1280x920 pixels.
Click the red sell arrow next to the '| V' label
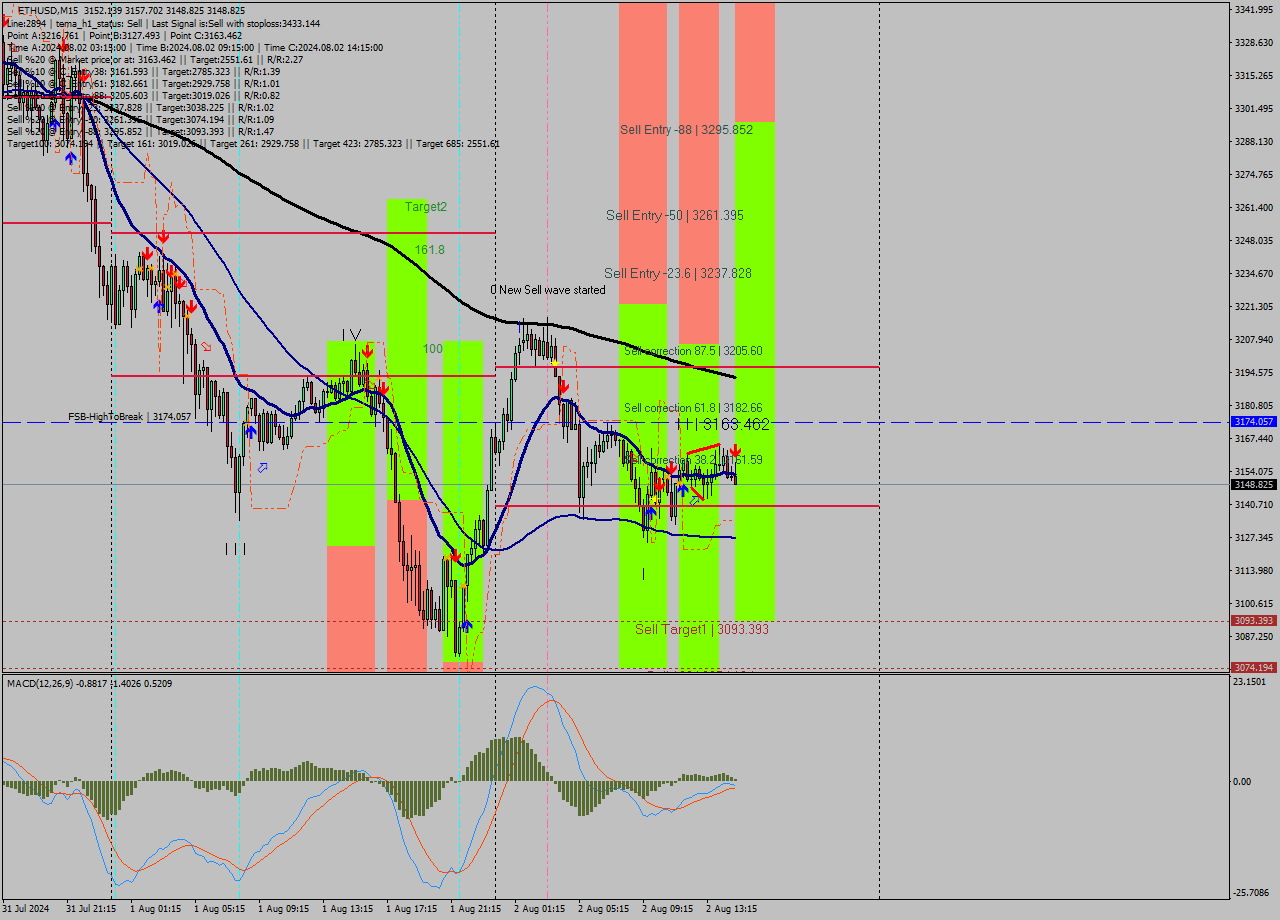pos(368,351)
